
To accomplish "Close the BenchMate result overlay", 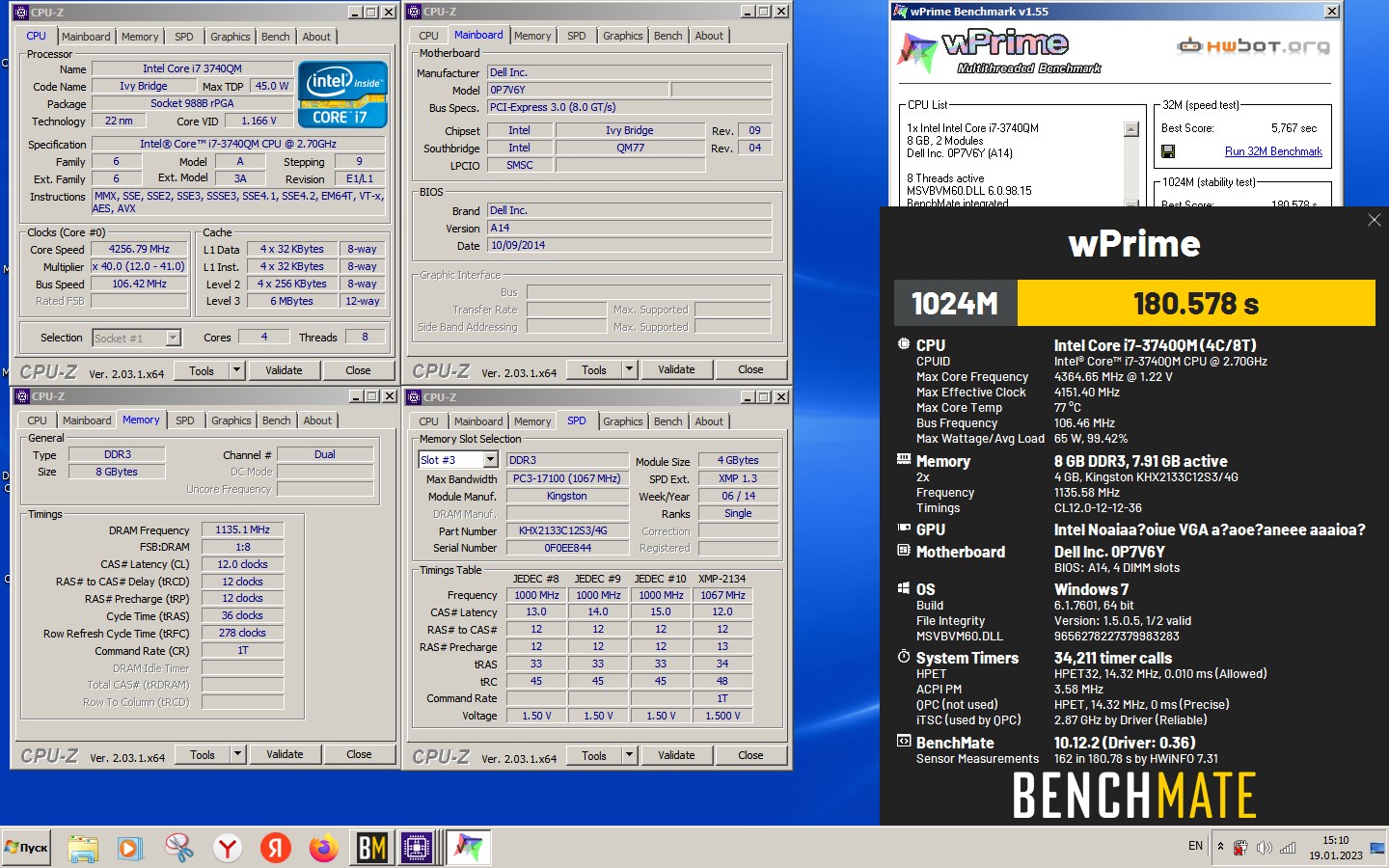I will [x=1375, y=220].
